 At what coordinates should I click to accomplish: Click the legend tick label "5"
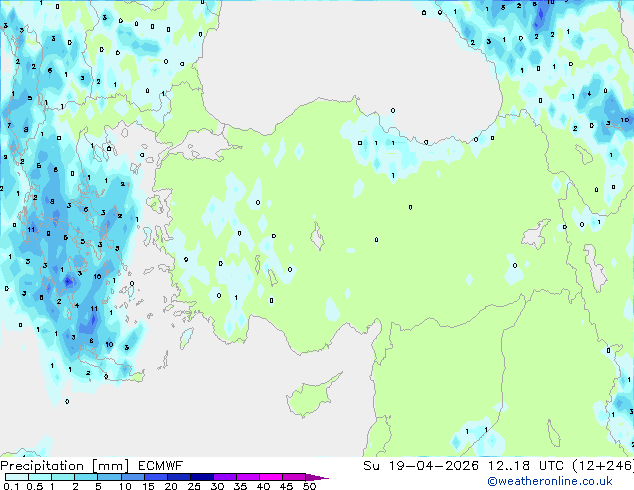click(x=98, y=486)
